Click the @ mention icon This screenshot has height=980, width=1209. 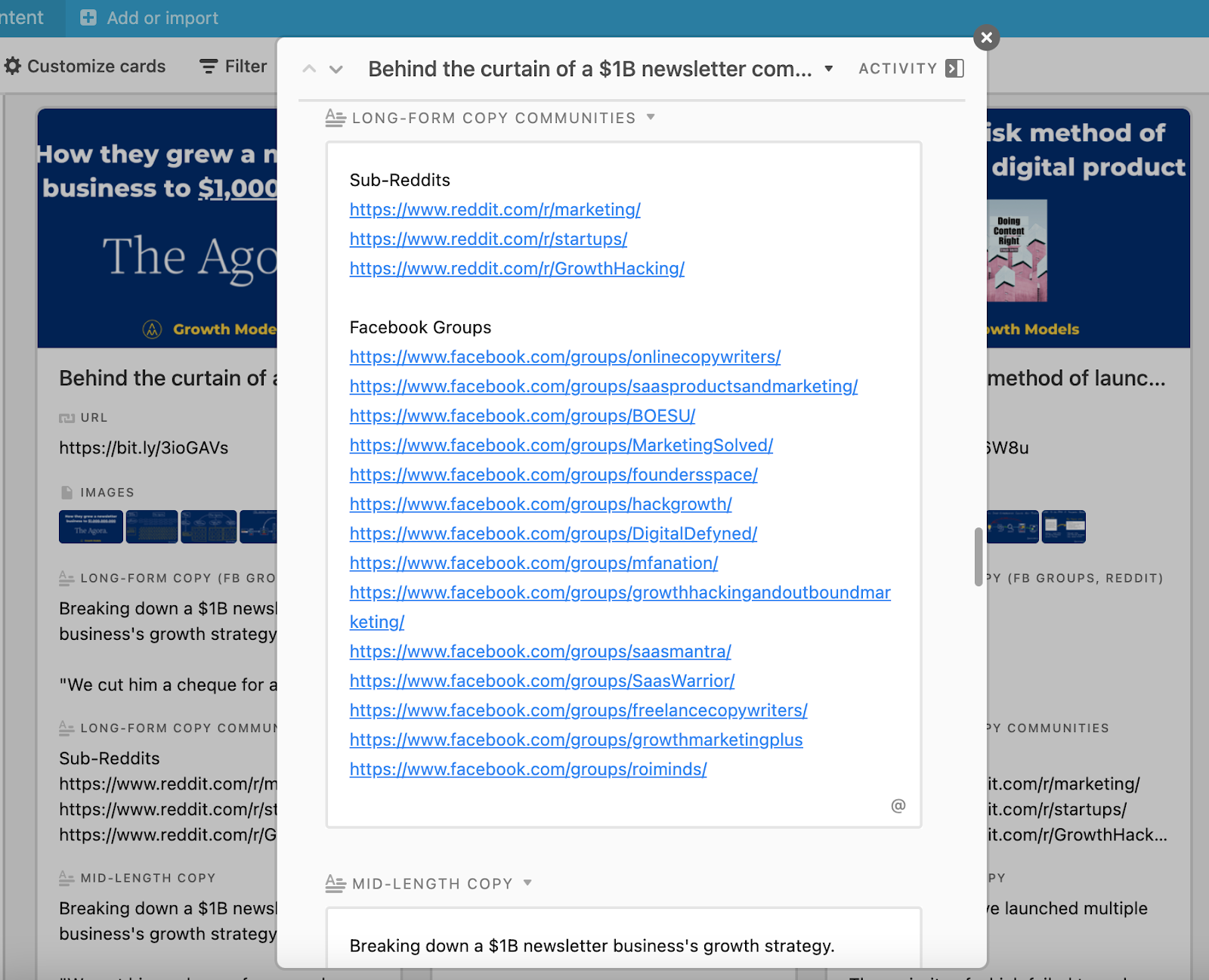[898, 805]
